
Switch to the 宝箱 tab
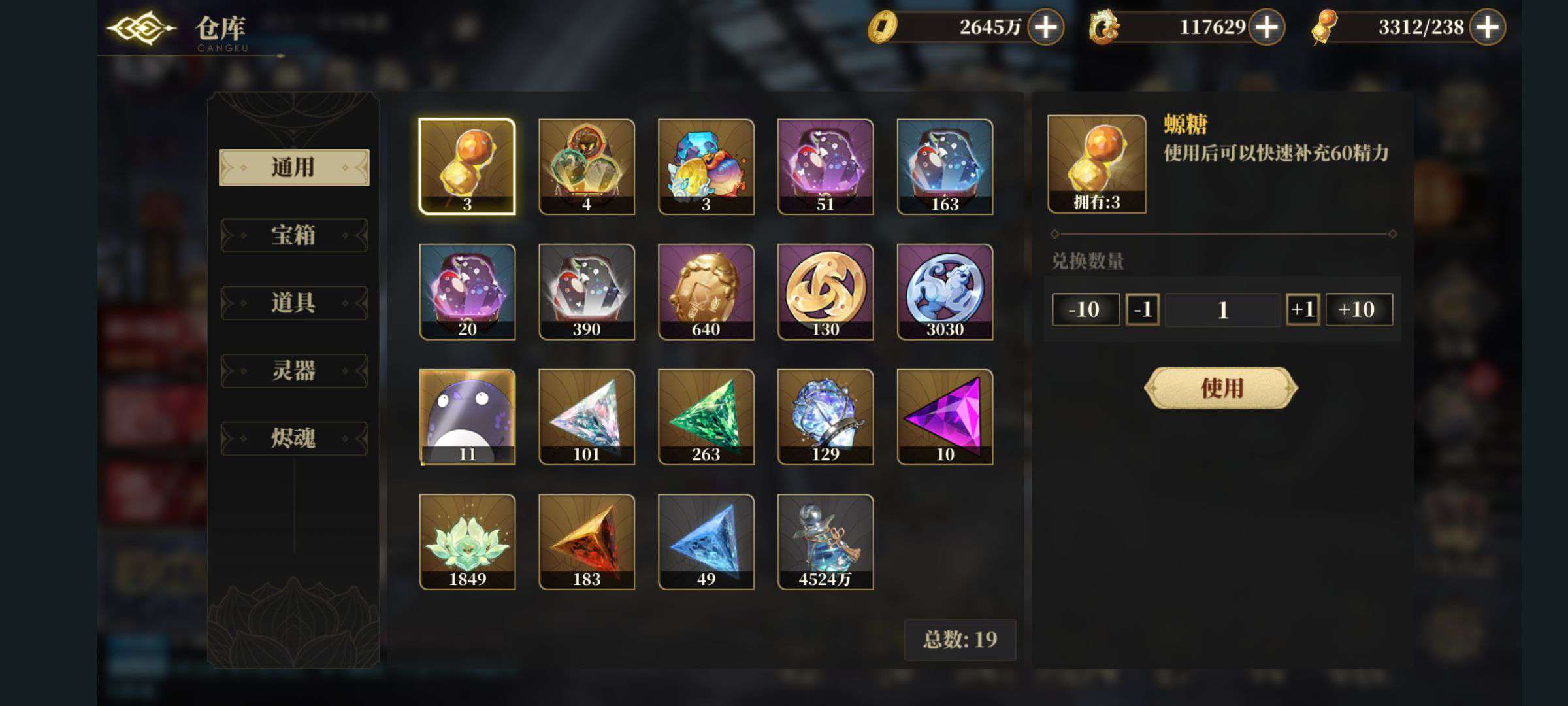(294, 235)
